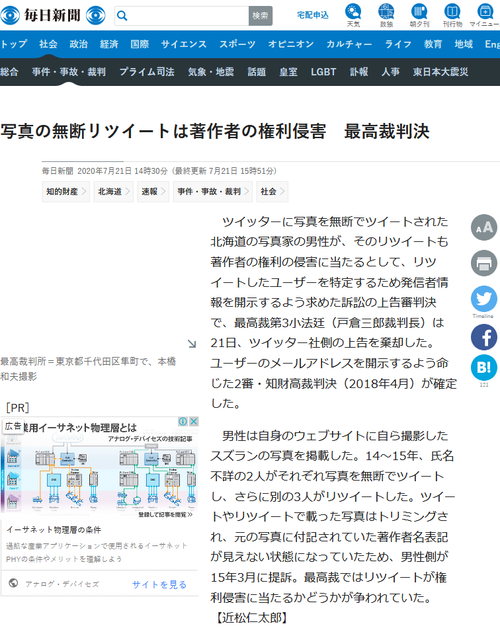Viewport: 500px width, 628px height.
Task: Click the 北海道 tag
Action: click(x=114, y=191)
